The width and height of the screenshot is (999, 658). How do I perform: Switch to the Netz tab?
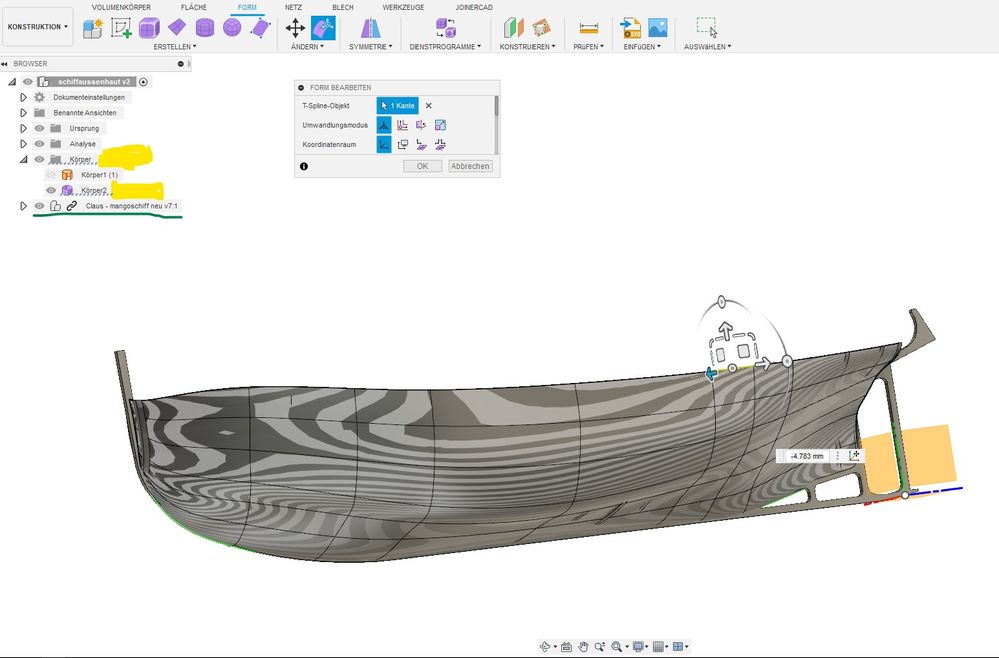coord(293,8)
